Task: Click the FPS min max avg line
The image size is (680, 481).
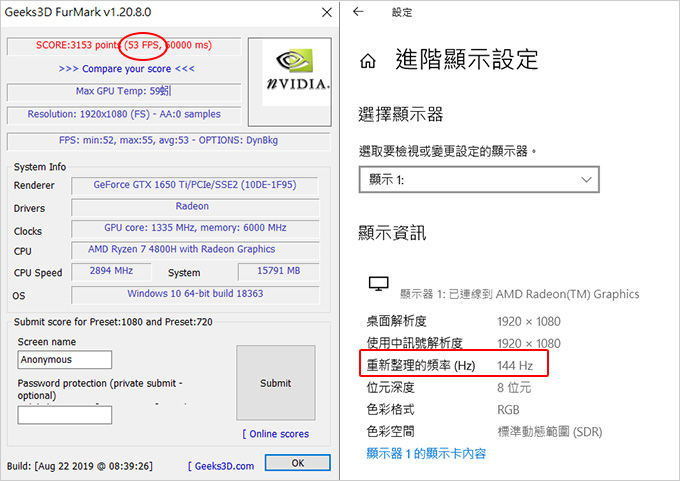Action: [x=168, y=141]
